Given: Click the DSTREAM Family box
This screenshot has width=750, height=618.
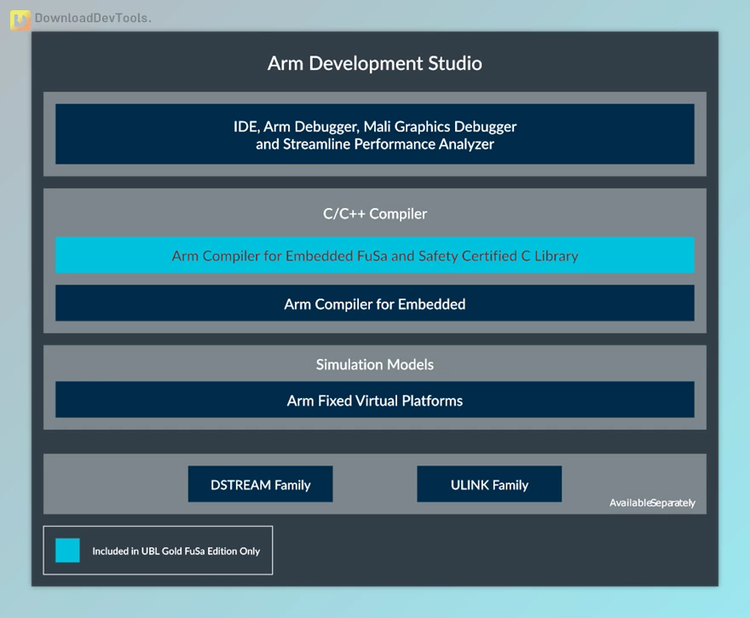Looking at the screenshot, I should tap(260, 484).
